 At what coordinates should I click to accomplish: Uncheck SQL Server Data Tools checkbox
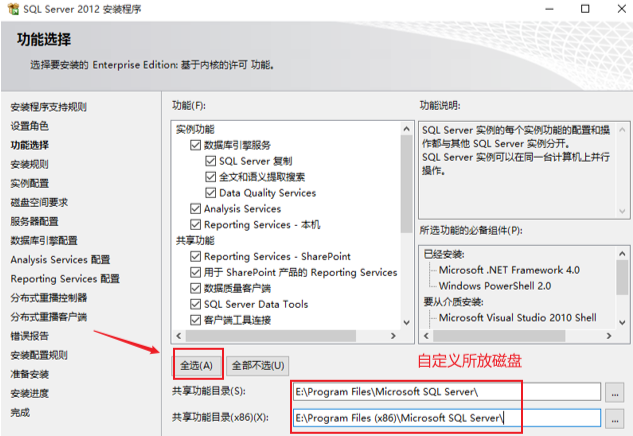tap(195, 304)
